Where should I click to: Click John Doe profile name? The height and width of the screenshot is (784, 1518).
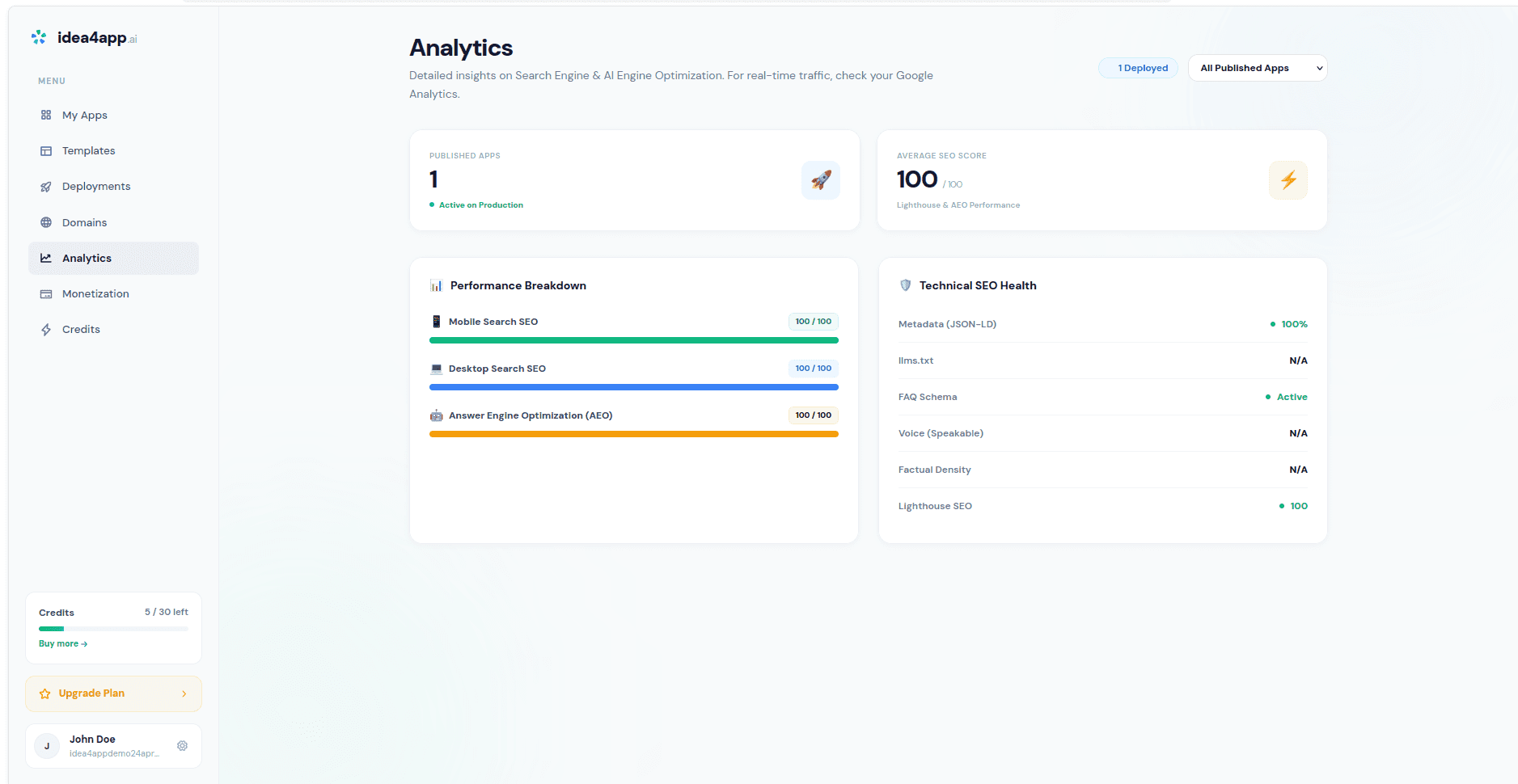click(x=92, y=740)
